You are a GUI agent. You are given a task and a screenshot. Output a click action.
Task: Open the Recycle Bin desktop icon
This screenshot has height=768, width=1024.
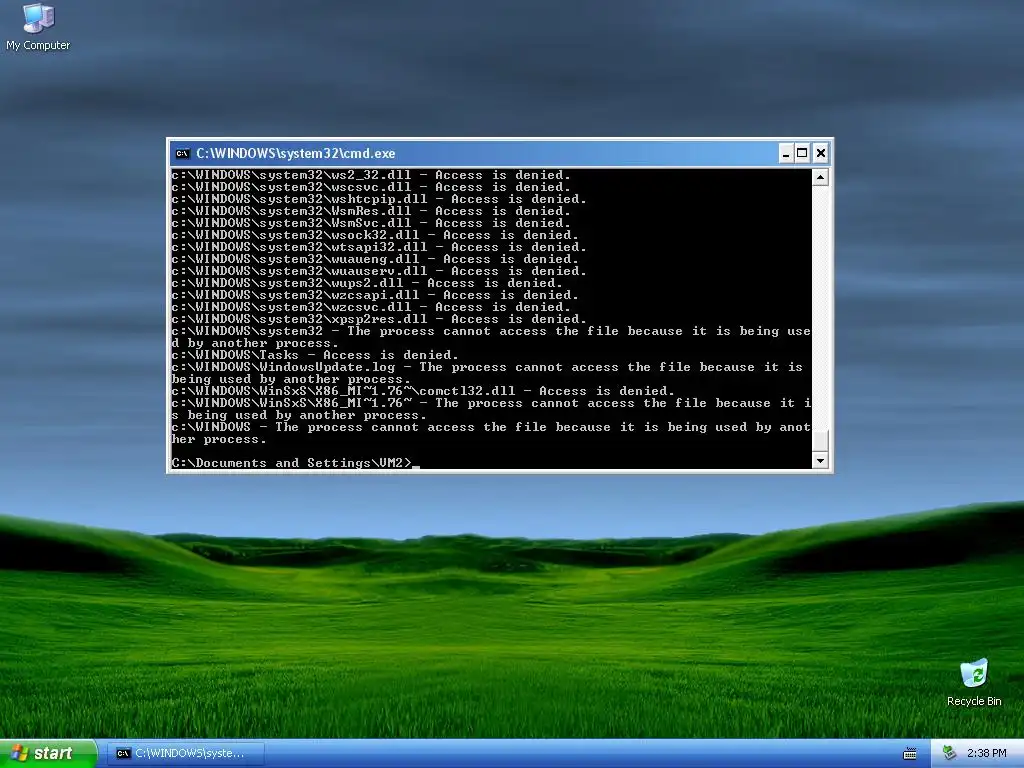[x=974, y=683]
